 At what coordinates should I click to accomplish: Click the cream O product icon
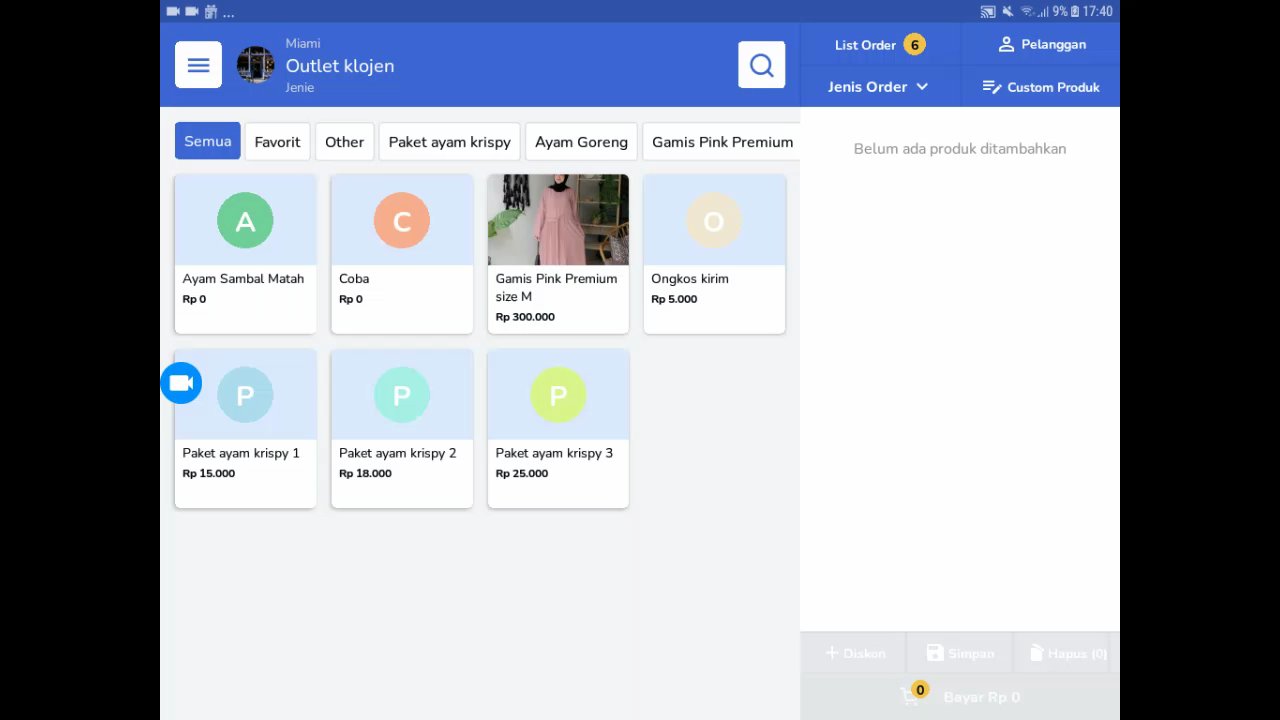click(x=714, y=221)
